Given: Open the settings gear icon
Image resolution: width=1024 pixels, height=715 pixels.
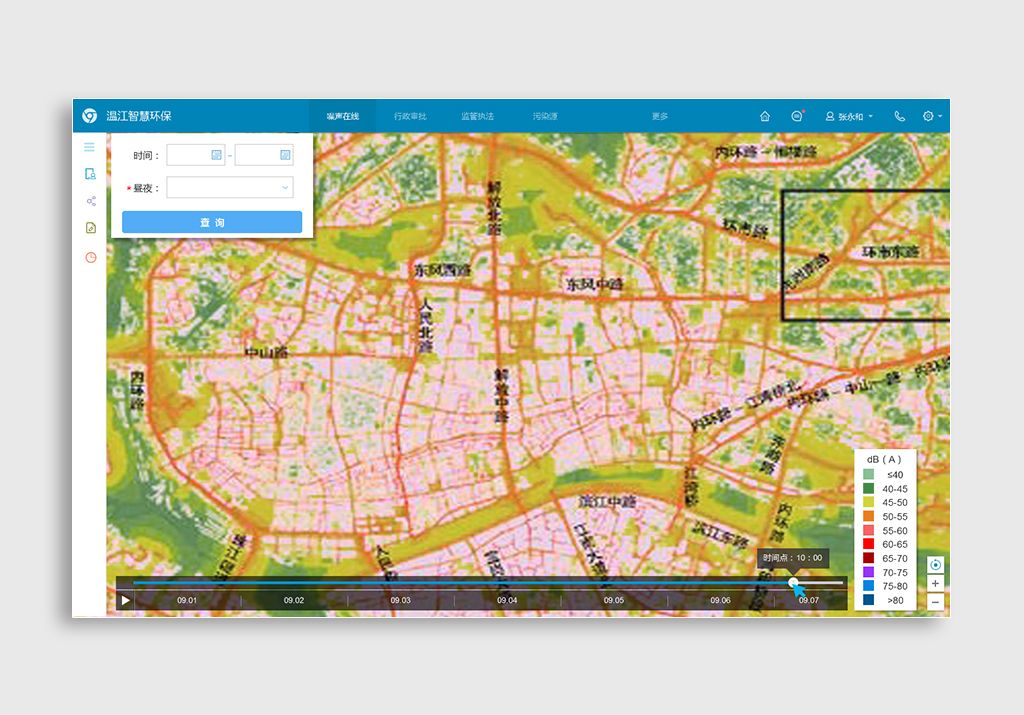Looking at the screenshot, I should pos(928,116).
